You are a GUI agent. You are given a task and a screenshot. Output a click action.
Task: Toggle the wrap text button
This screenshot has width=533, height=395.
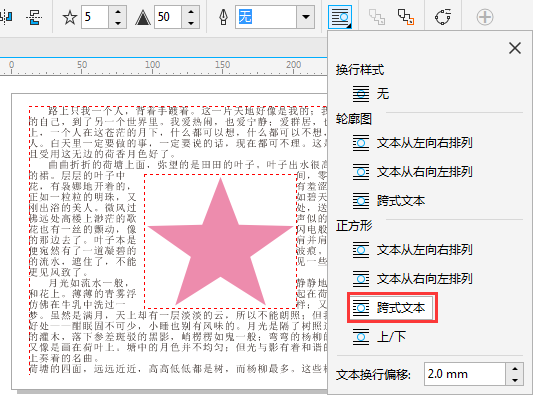tap(340, 17)
